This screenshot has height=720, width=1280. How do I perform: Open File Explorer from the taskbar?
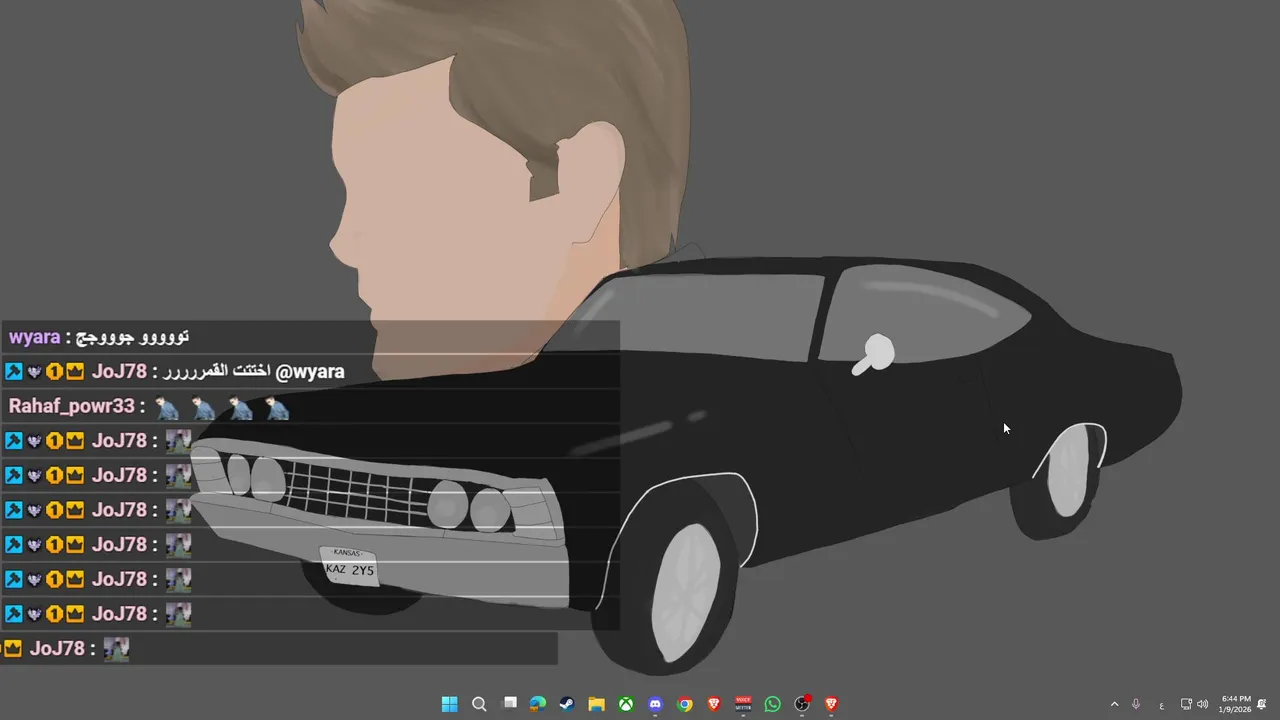pyautogui.click(x=596, y=704)
